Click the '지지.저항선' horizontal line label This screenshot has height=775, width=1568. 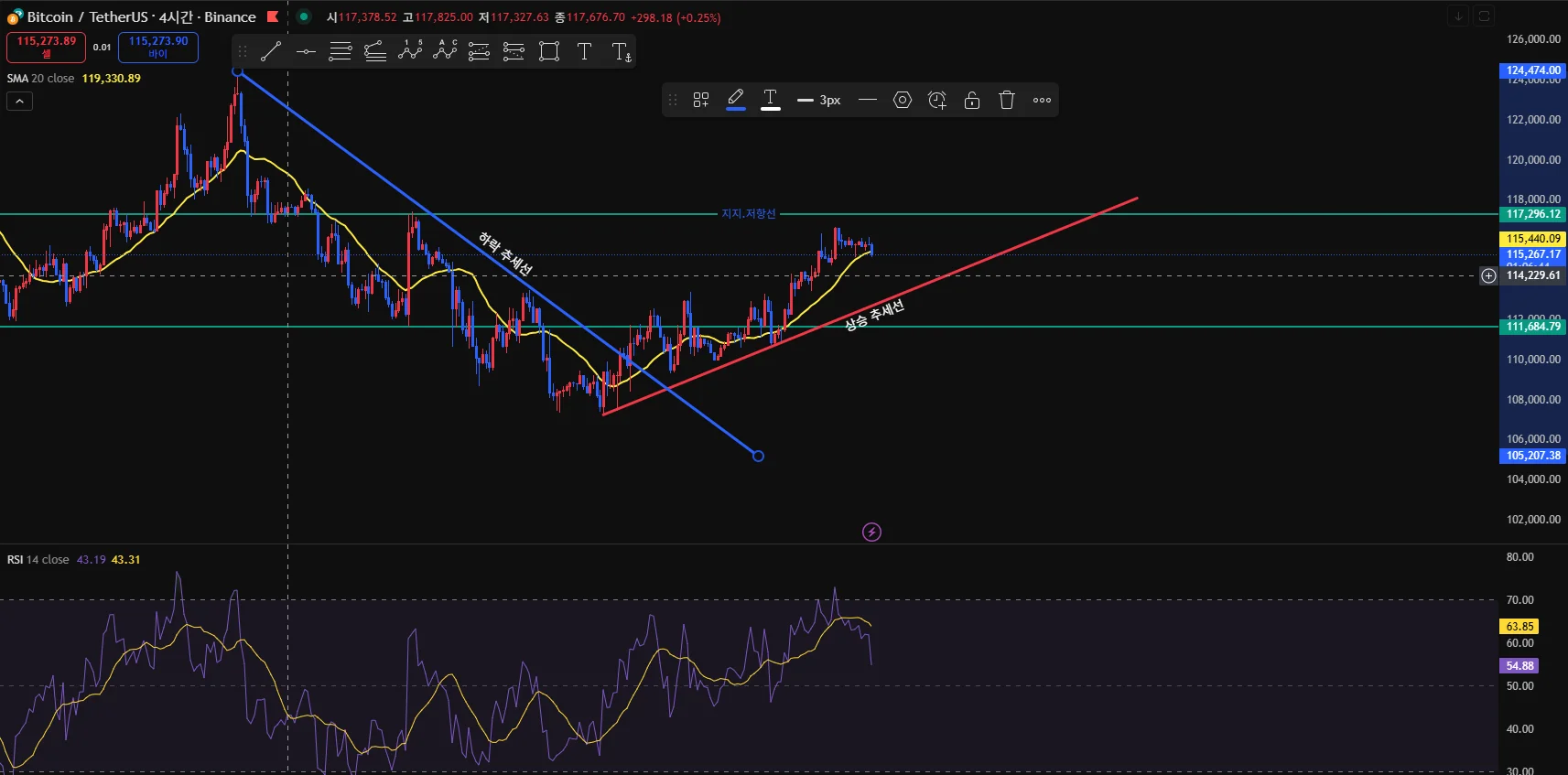[x=748, y=214]
